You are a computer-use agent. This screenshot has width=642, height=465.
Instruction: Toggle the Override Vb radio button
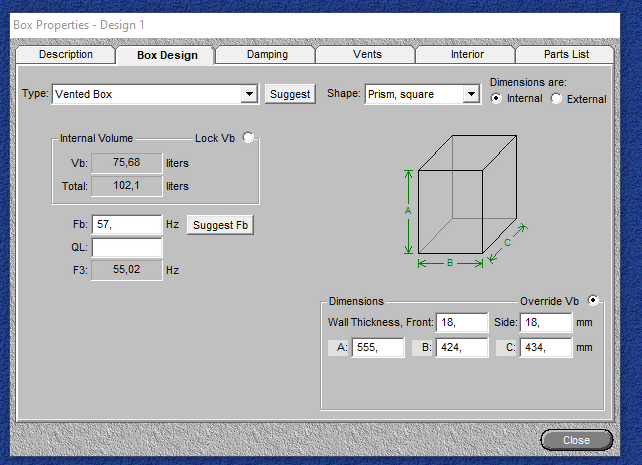pyautogui.click(x=592, y=300)
